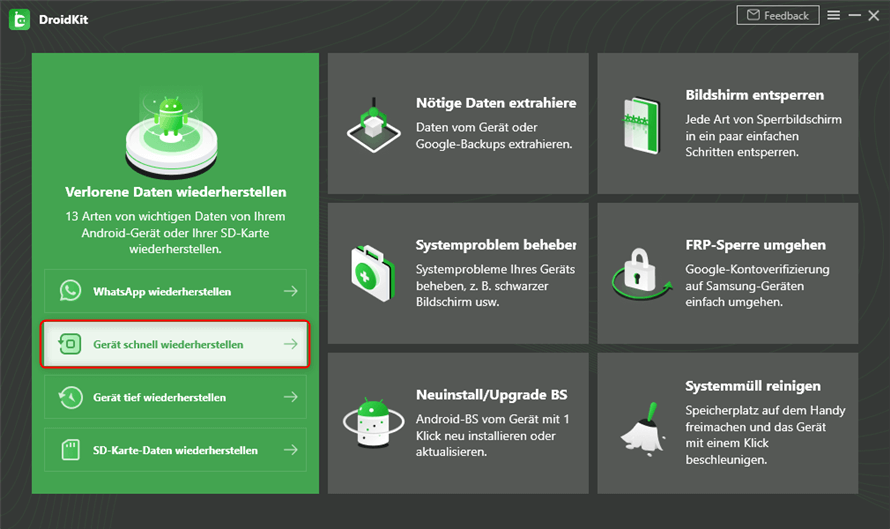Open Bildshirm entsperren heading
The height and width of the screenshot is (529, 890).
tap(754, 95)
